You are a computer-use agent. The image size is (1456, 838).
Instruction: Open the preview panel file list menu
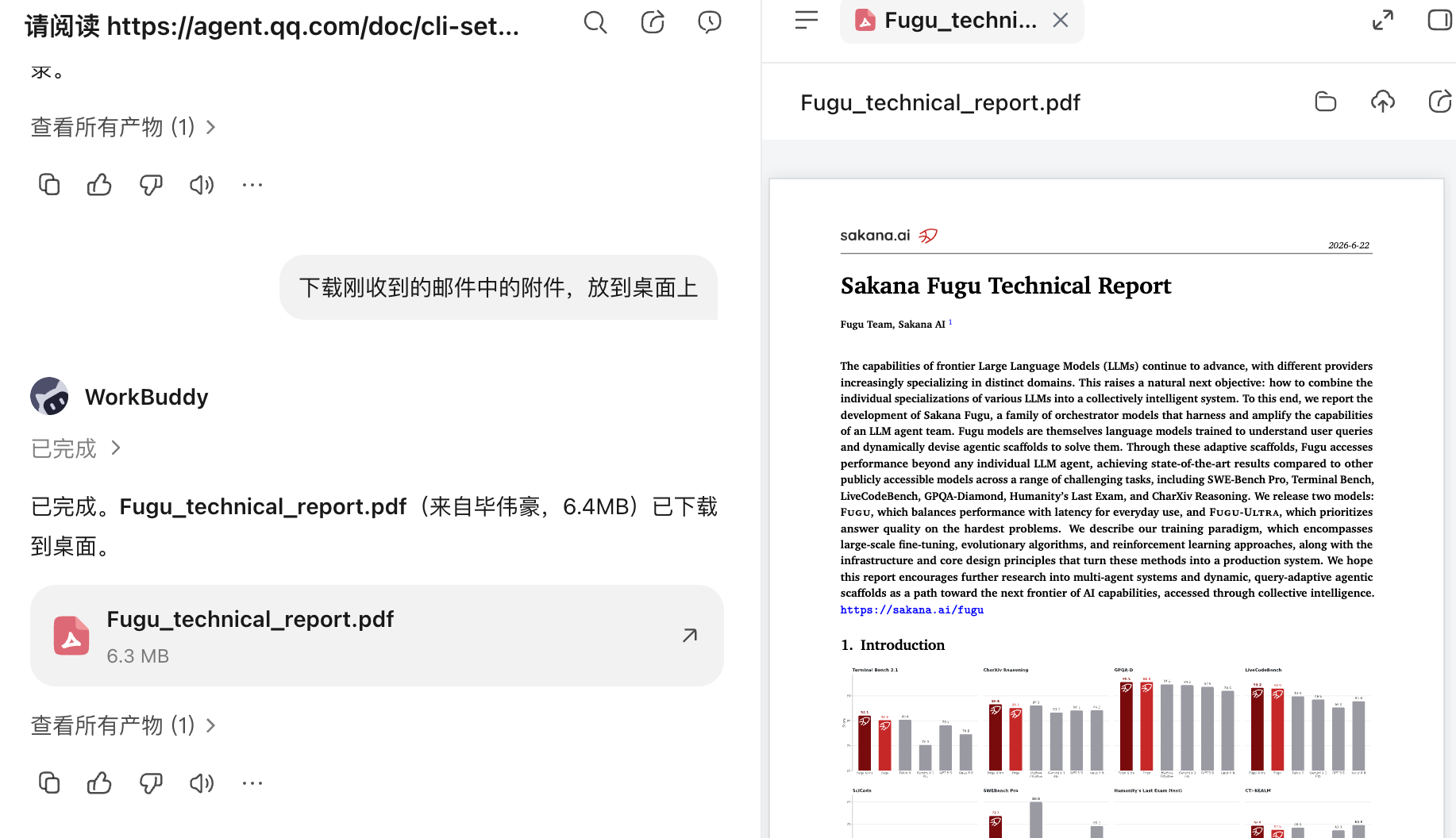click(806, 20)
